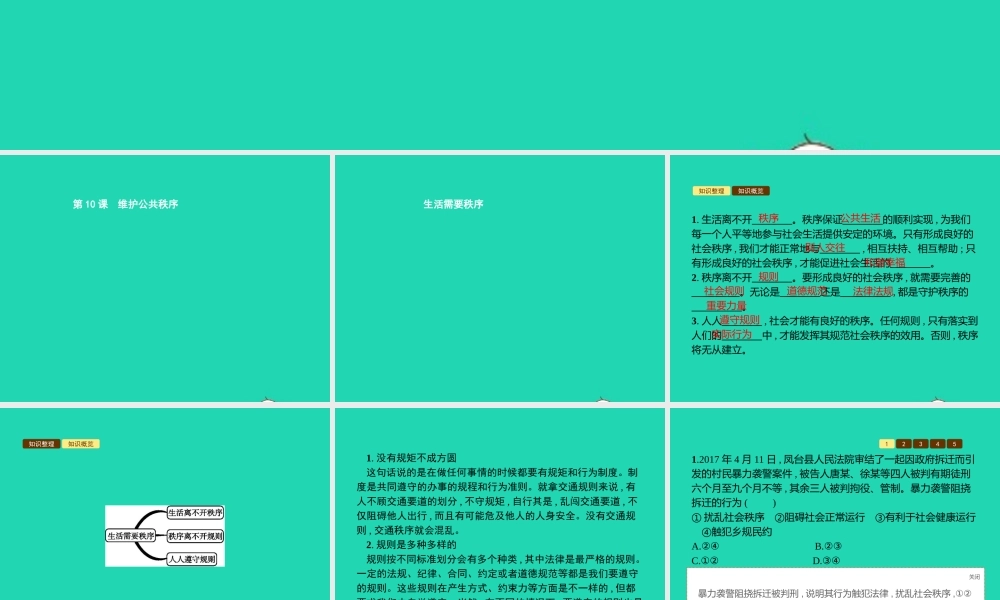Select the blank green slide thumbnail at the top
1000x600 pixels.
(500, 75)
